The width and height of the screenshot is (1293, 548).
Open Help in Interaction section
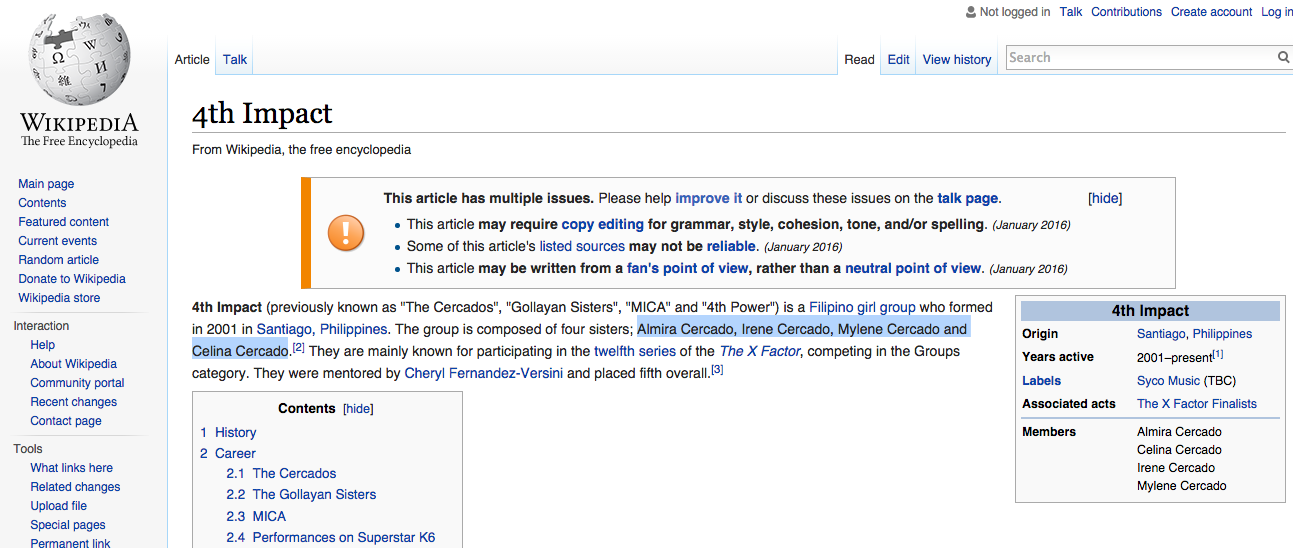pos(43,345)
